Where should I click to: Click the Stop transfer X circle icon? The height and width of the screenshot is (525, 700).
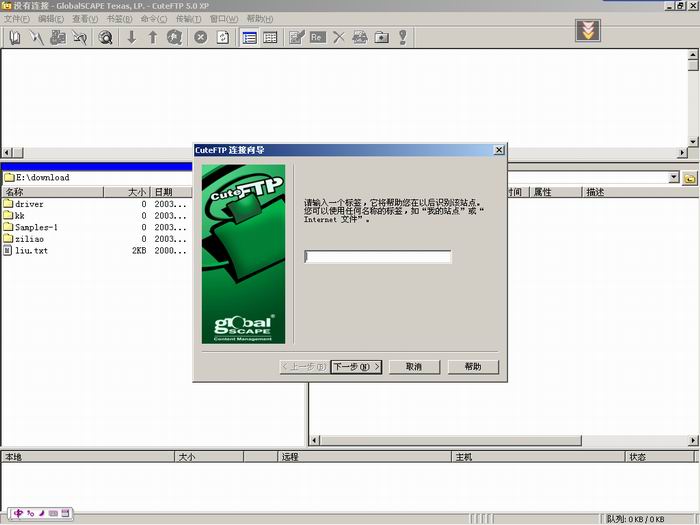[x=201, y=38]
